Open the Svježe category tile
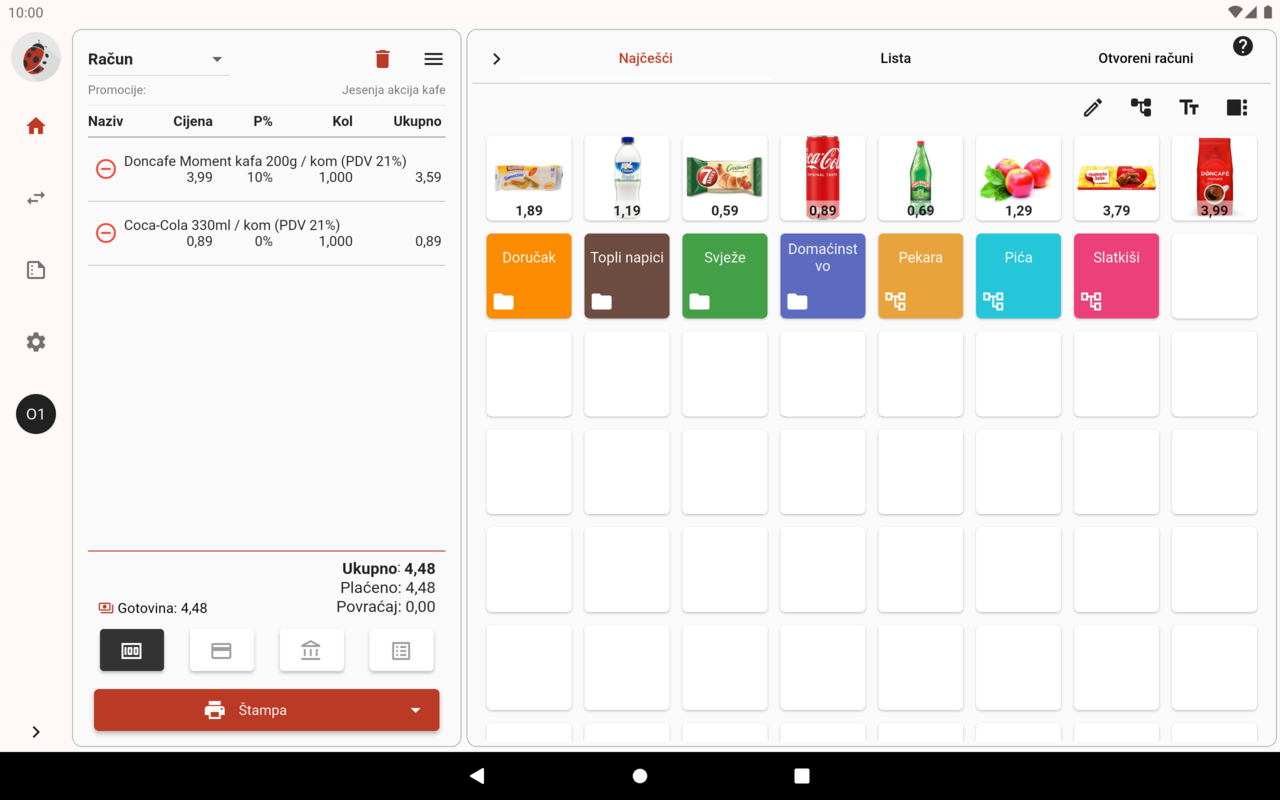Image resolution: width=1280 pixels, height=800 pixels. (725, 276)
